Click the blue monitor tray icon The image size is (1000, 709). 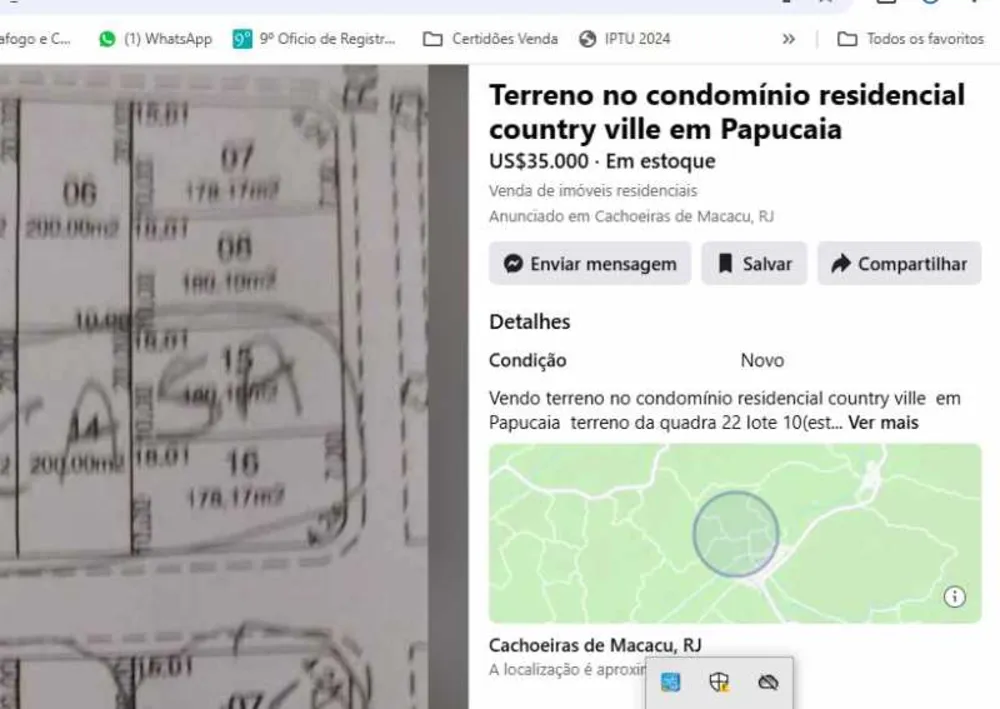[670, 682]
